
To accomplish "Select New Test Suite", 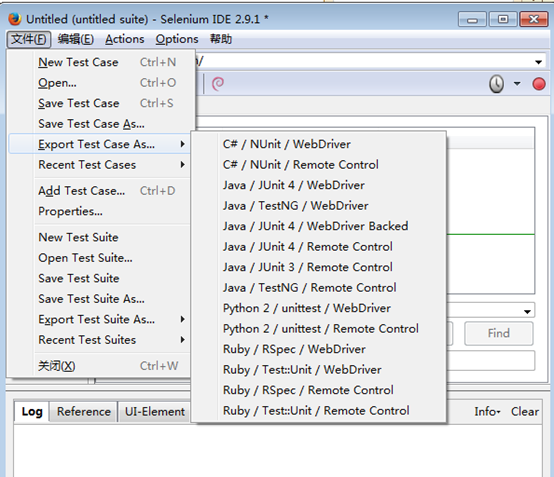I will [x=99, y=237].
